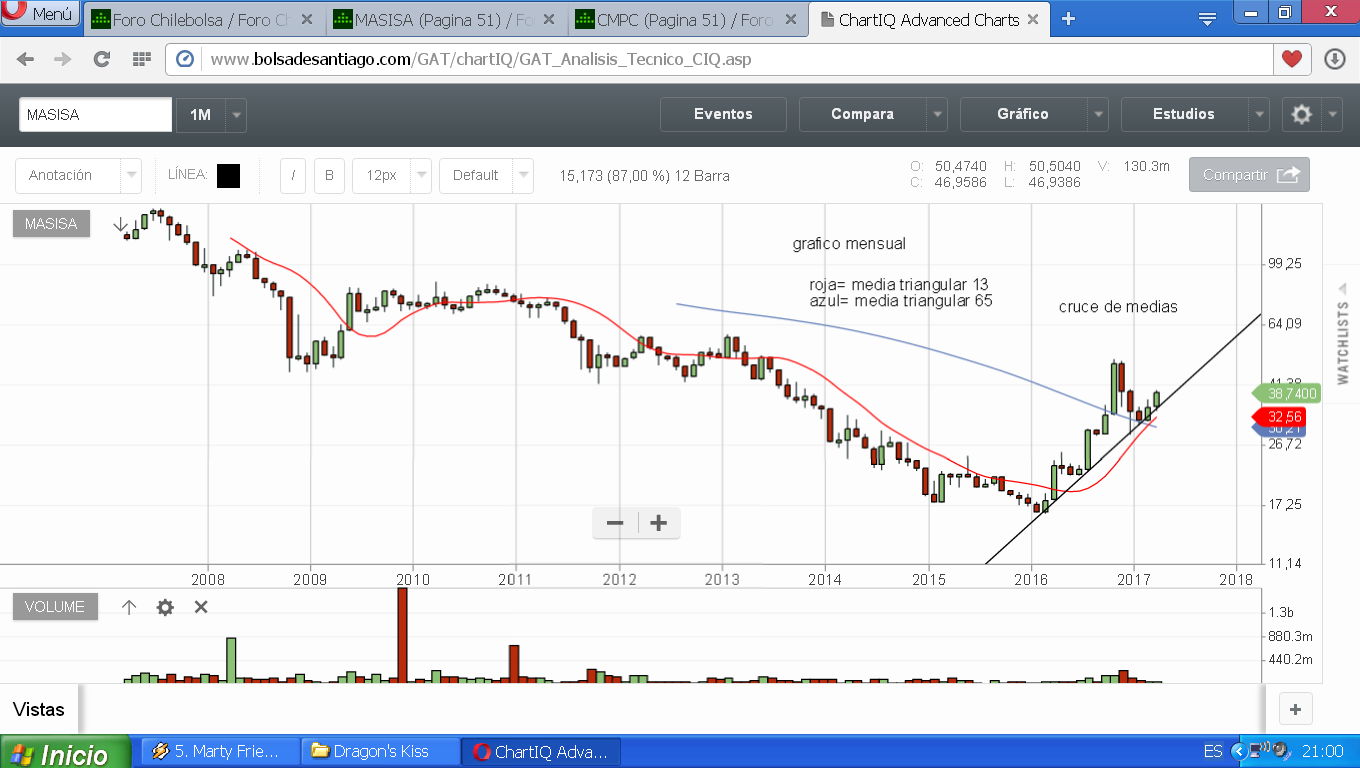Move the Volume panel up with arrow
The width and height of the screenshot is (1360, 768).
[129, 607]
